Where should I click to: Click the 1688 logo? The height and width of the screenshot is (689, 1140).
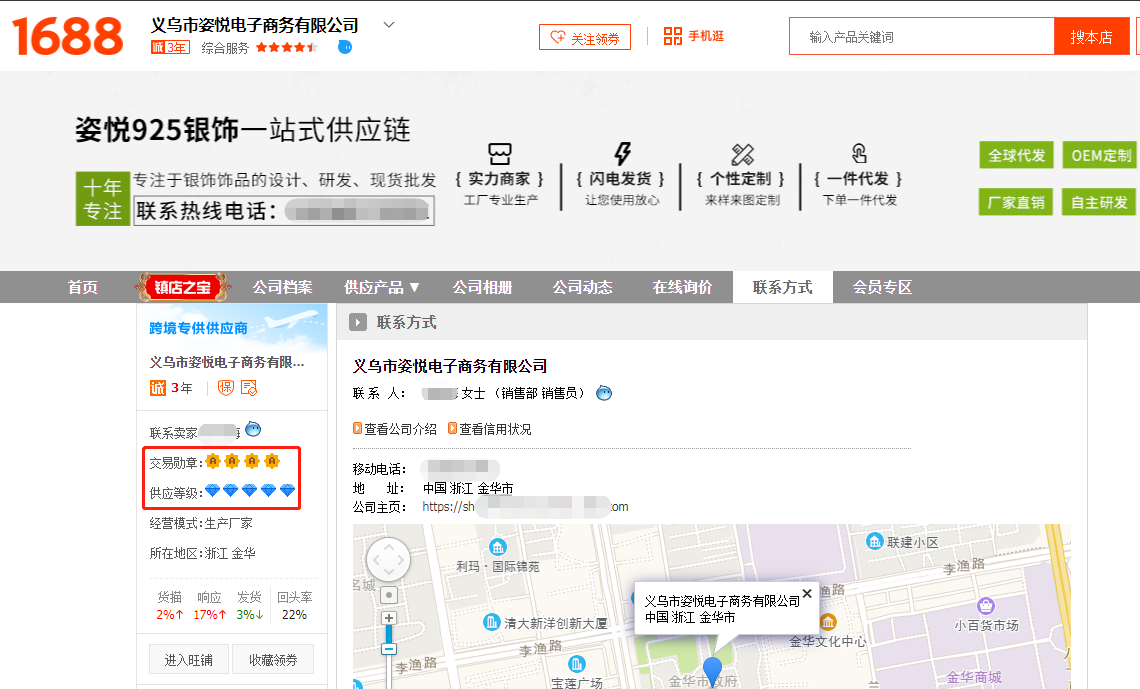click(x=68, y=36)
